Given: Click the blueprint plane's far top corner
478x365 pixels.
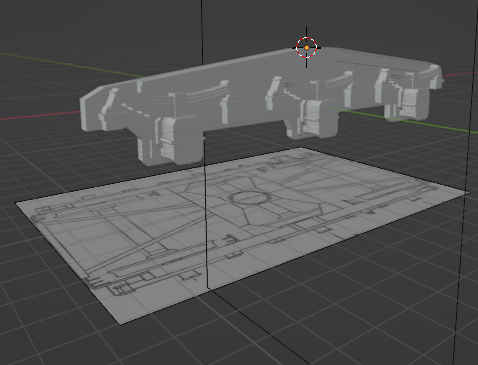Looking at the screenshot, I should coord(301,147).
